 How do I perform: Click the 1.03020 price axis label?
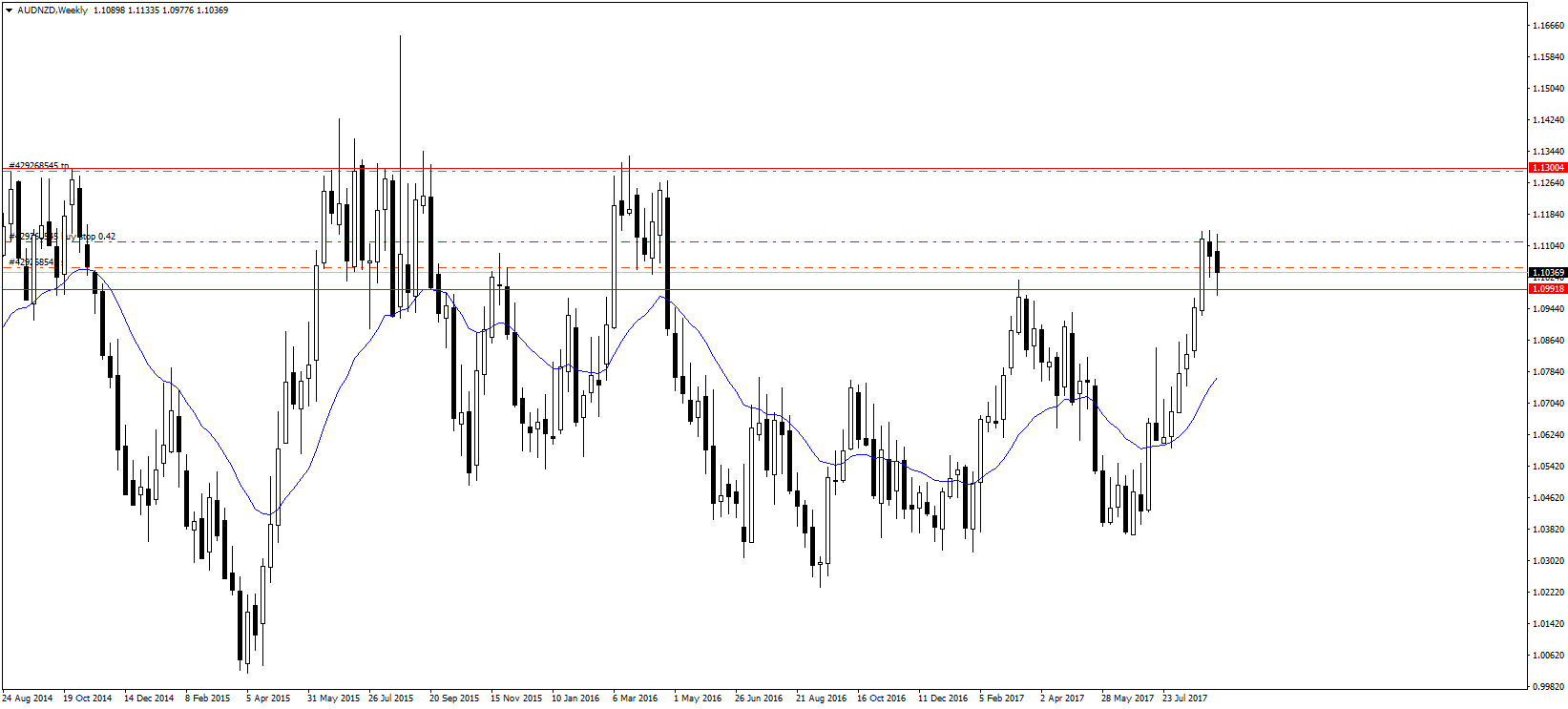pos(1547,561)
